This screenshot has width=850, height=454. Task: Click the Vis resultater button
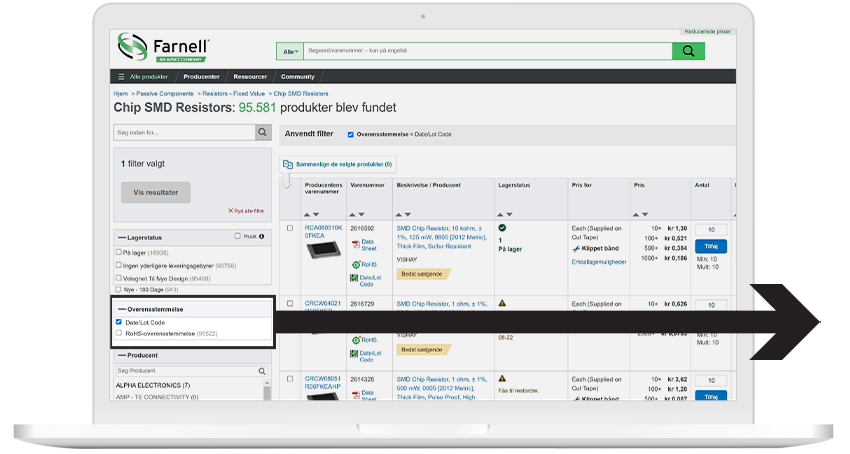coord(156,193)
